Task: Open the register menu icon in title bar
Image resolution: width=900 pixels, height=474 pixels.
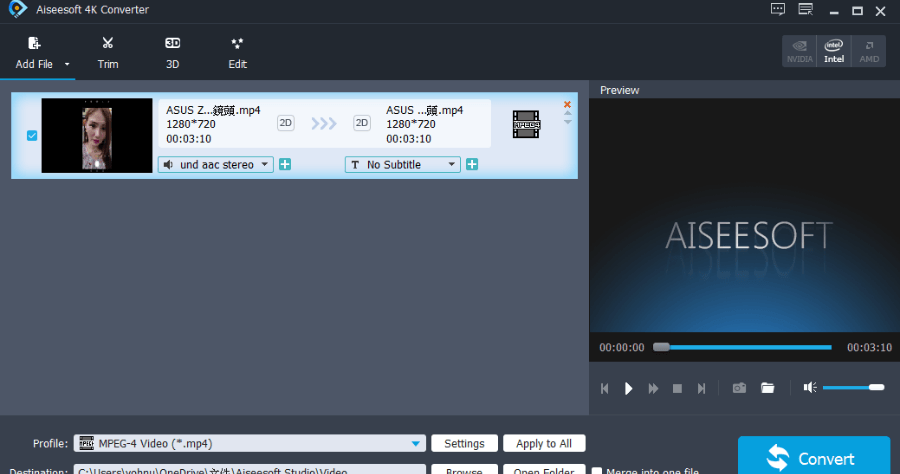Action: [x=806, y=9]
